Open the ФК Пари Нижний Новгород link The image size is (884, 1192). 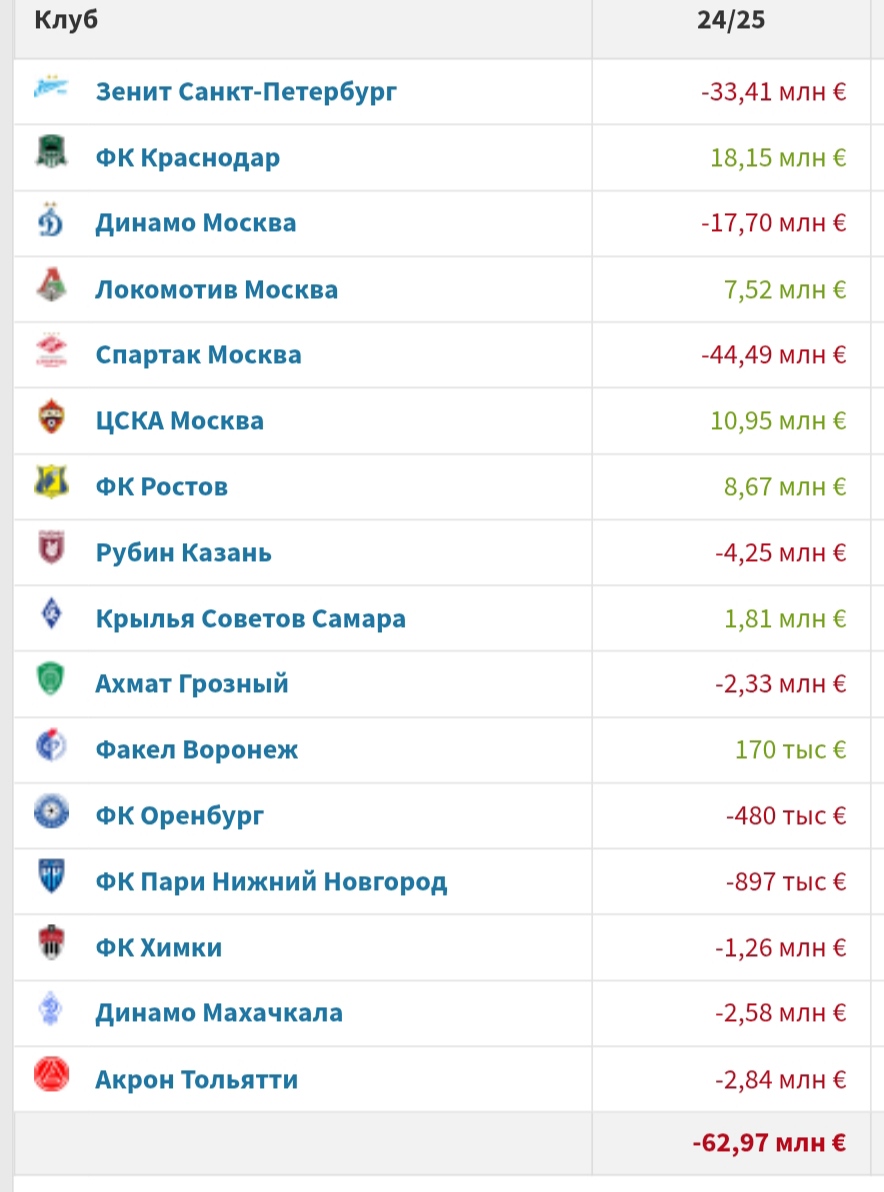pos(271,882)
